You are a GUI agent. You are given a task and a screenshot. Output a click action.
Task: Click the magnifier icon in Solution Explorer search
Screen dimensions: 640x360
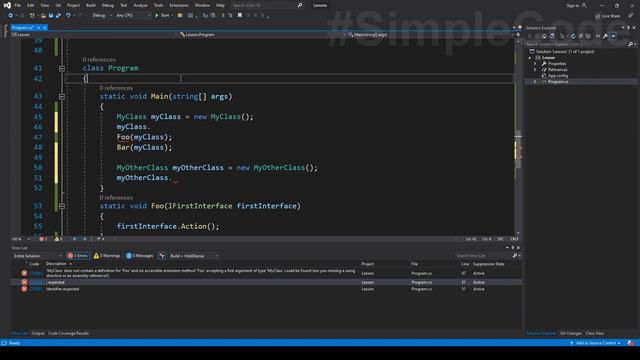[630, 44]
